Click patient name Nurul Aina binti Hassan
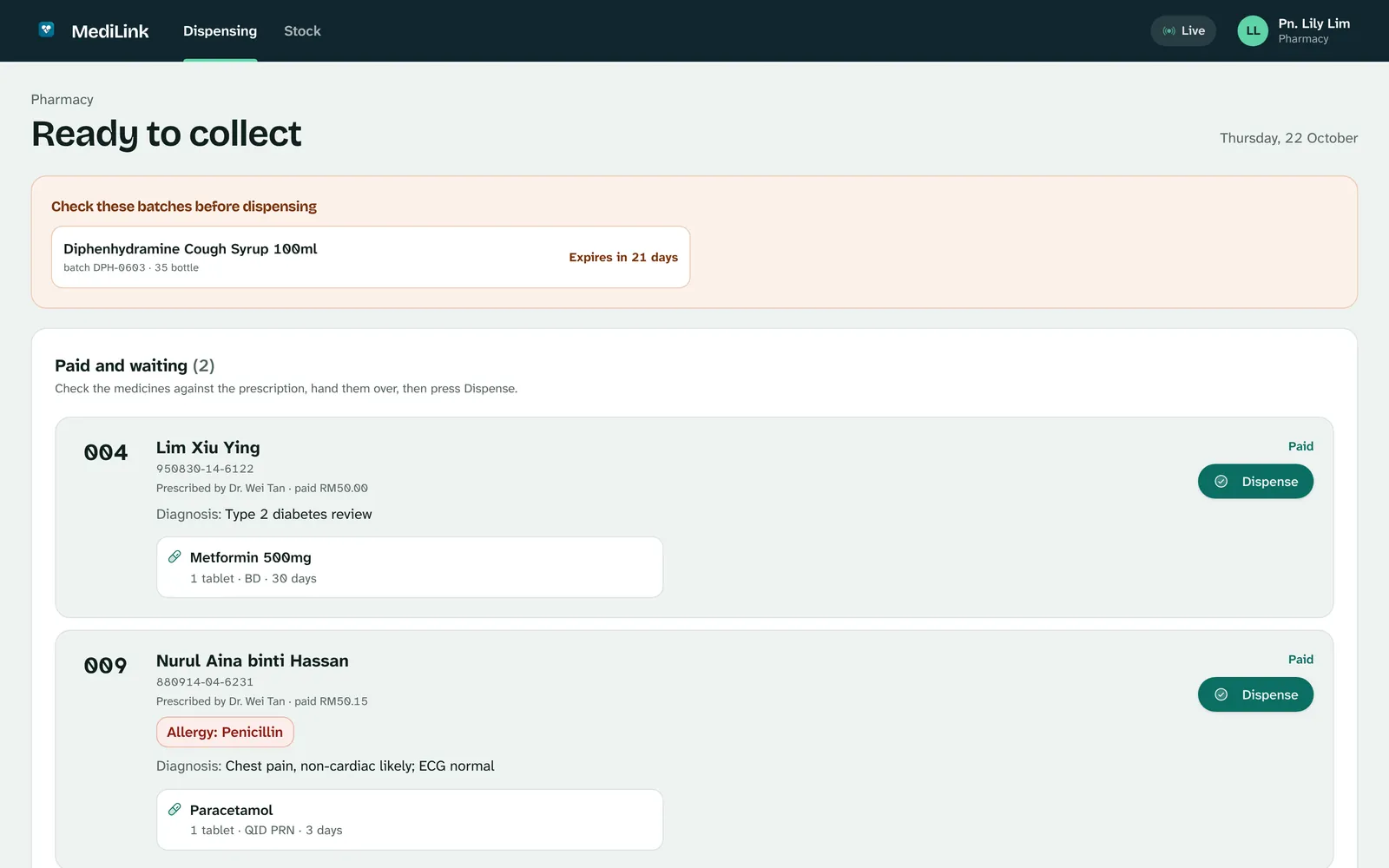Viewport: 1389px width, 868px height. [253, 661]
